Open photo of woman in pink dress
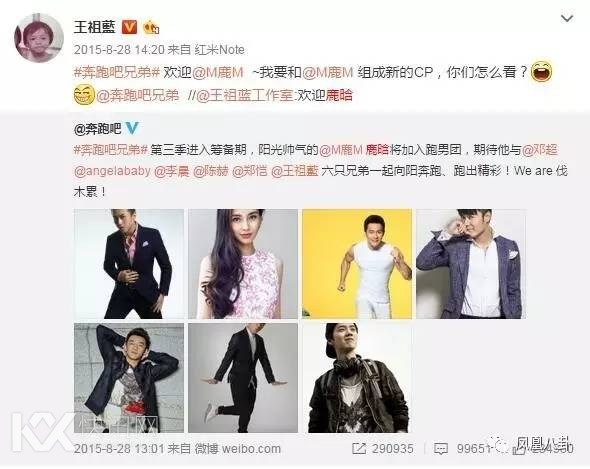 [x=243, y=264]
